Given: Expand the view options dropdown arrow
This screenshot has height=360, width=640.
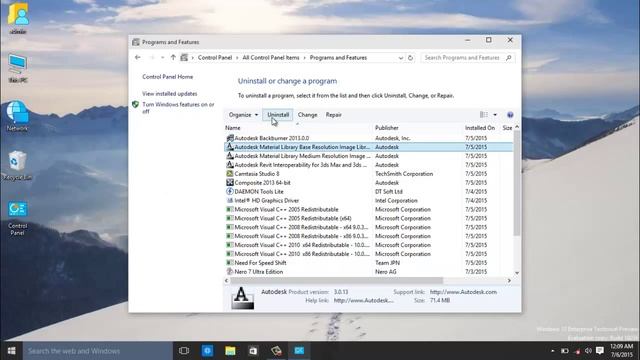Looking at the screenshot, I should click(x=495, y=115).
